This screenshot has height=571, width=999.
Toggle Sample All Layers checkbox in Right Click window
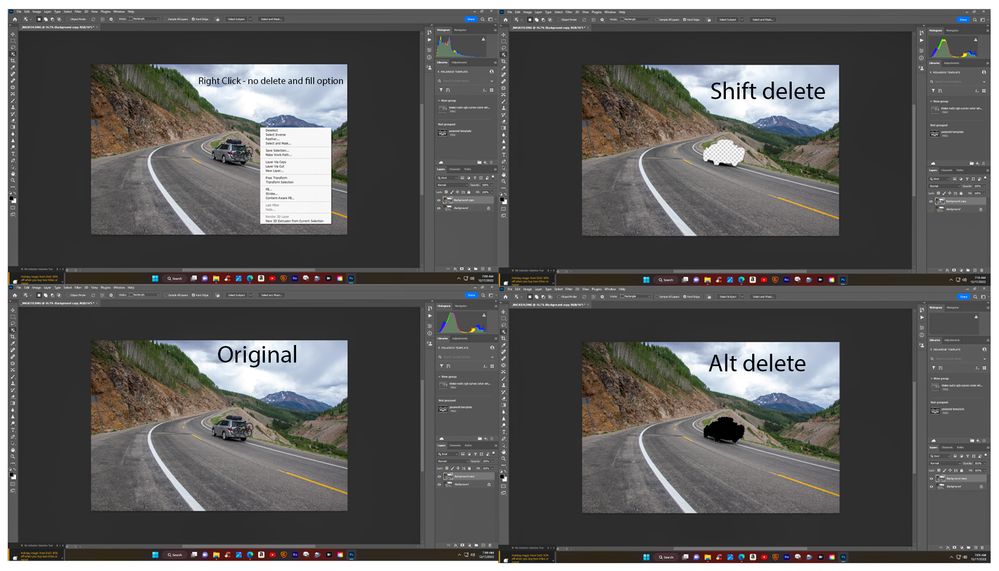coord(166,19)
